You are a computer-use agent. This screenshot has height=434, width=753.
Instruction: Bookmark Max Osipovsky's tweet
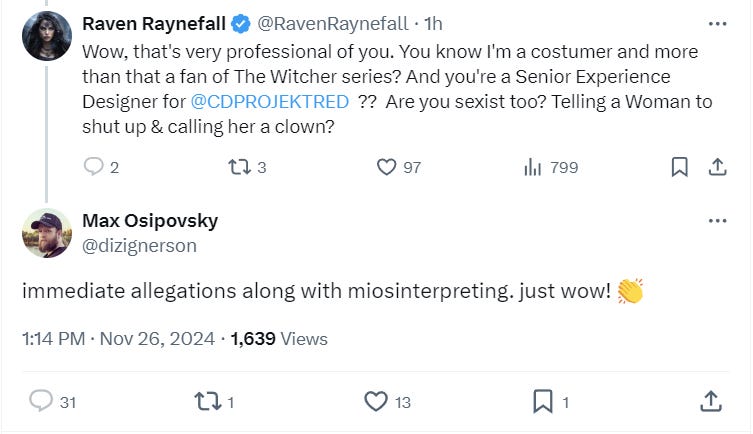pos(542,401)
